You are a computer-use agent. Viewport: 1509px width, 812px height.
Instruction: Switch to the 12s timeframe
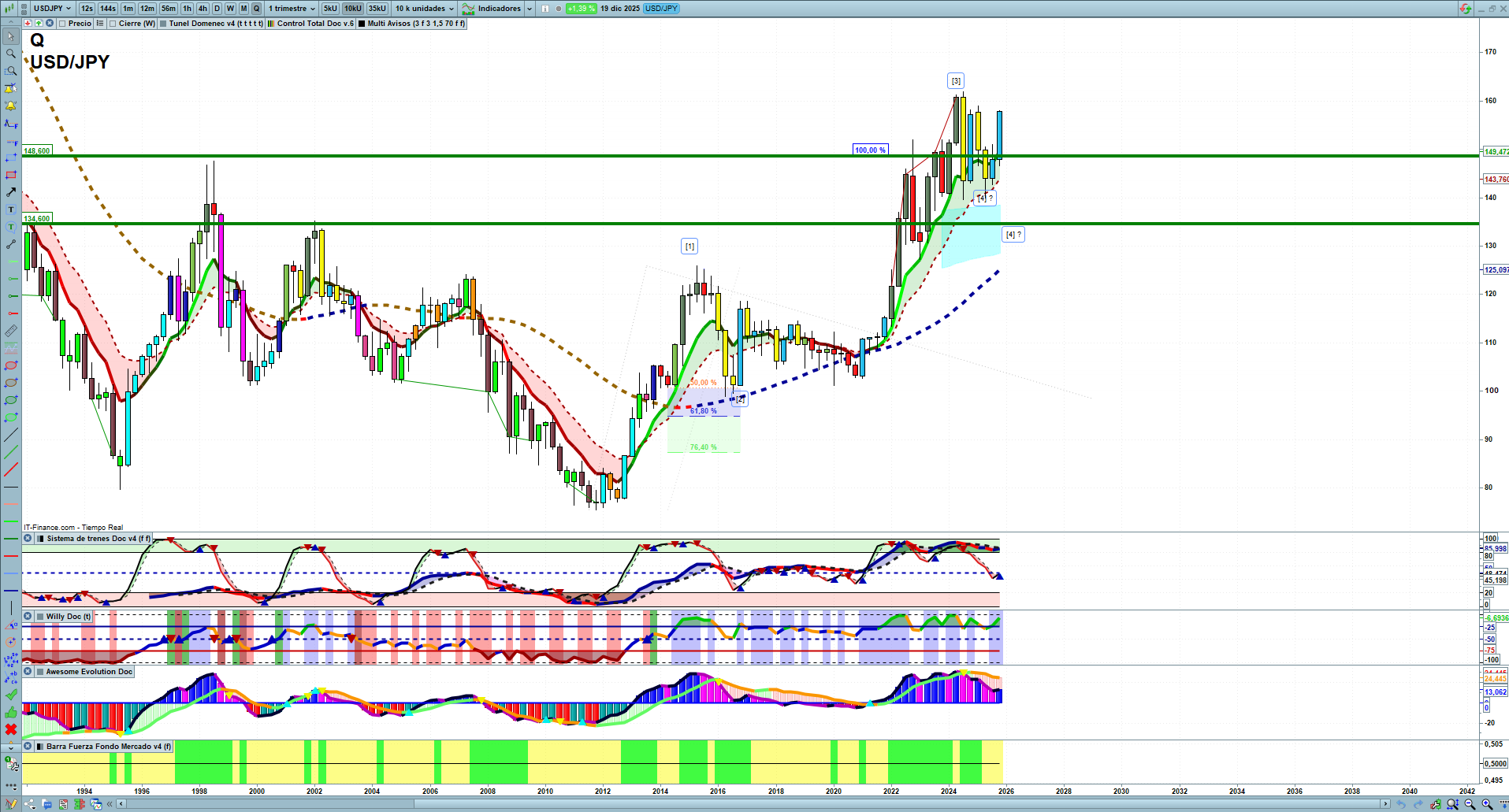[87, 9]
